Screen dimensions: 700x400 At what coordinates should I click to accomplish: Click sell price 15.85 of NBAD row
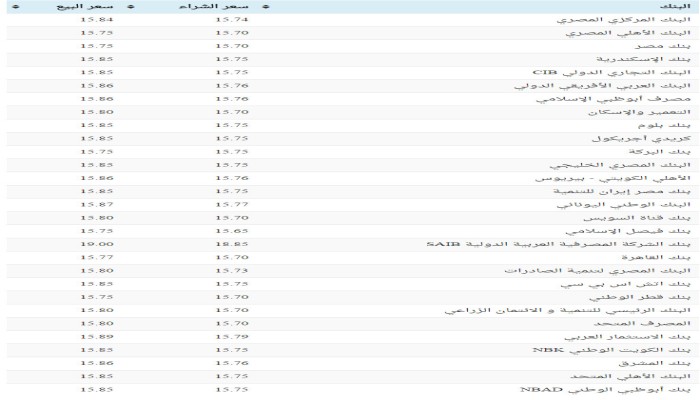[x=97, y=390]
